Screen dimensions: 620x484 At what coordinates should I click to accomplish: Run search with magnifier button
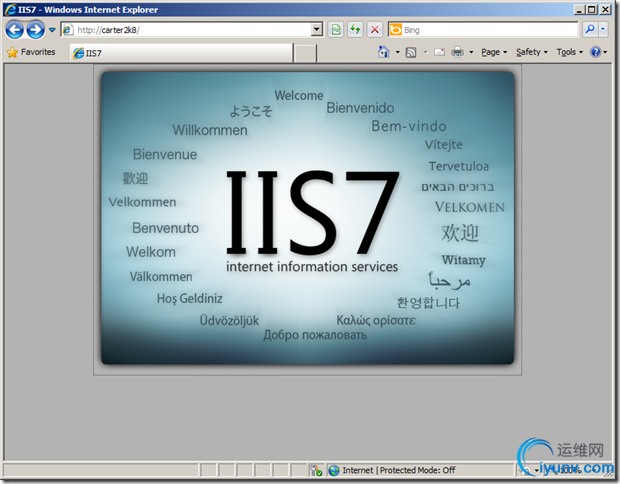(590, 30)
